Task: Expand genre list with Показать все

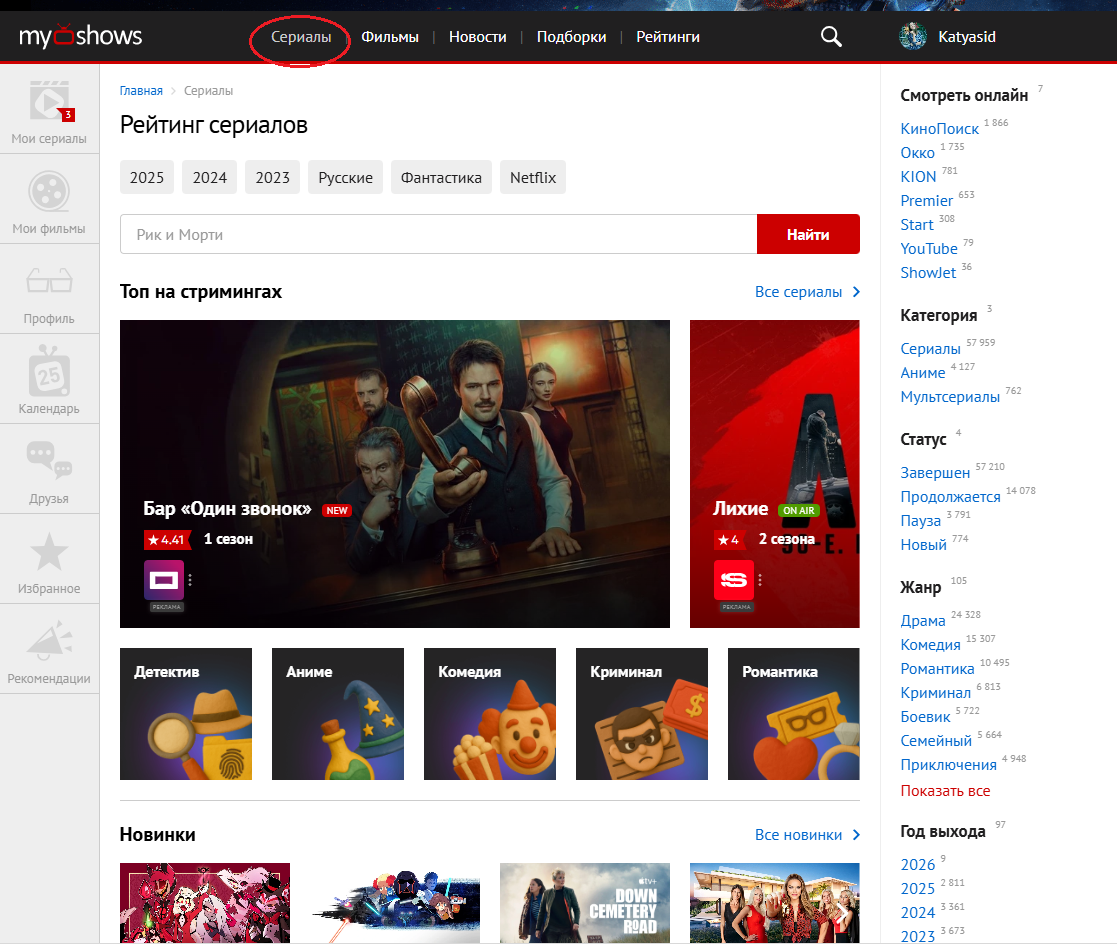Action: [x=945, y=791]
